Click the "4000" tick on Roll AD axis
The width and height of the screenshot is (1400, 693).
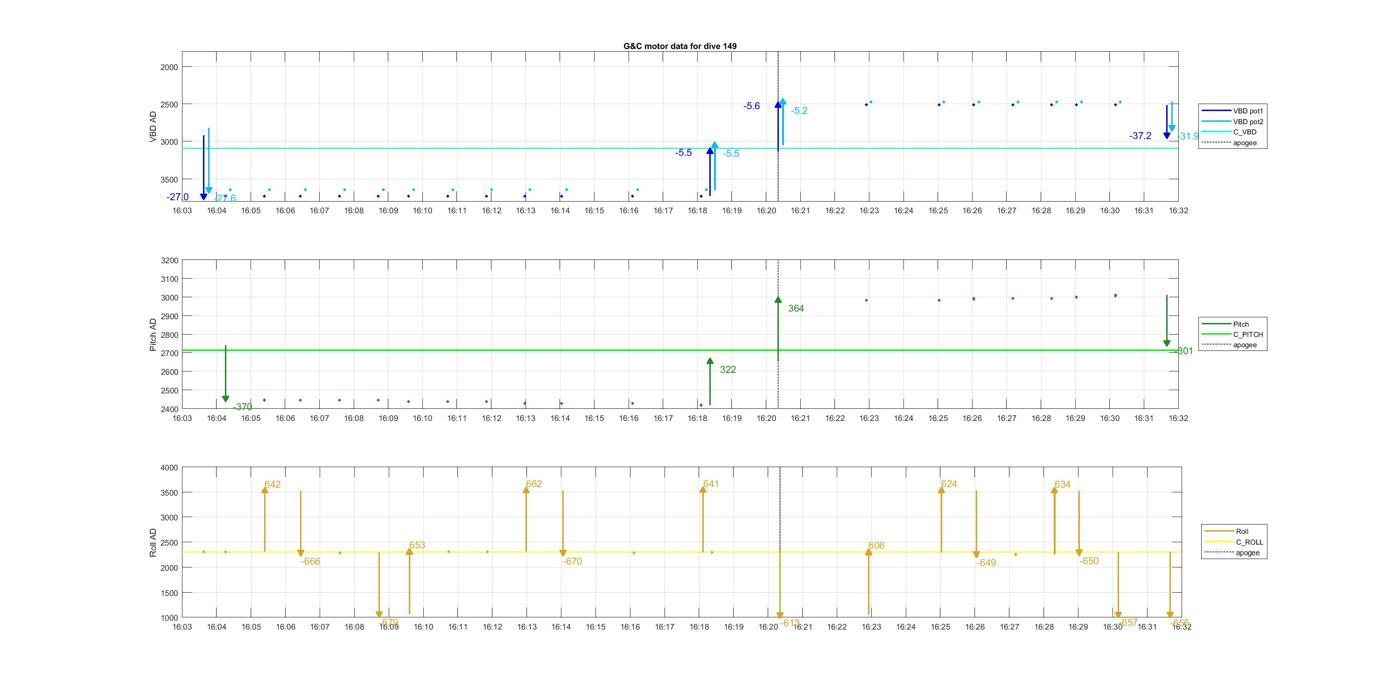click(x=169, y=468)
